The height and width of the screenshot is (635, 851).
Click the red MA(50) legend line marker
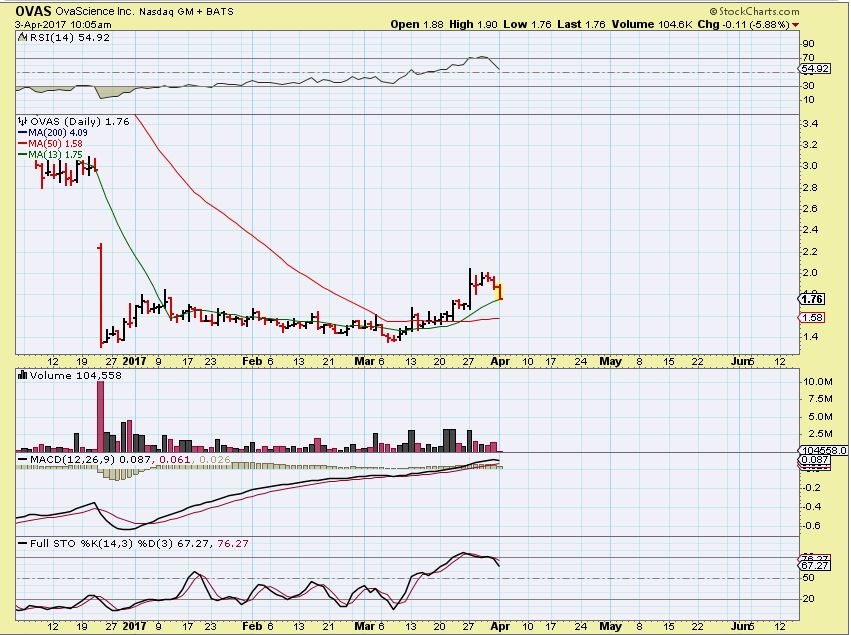pos(21,143)
